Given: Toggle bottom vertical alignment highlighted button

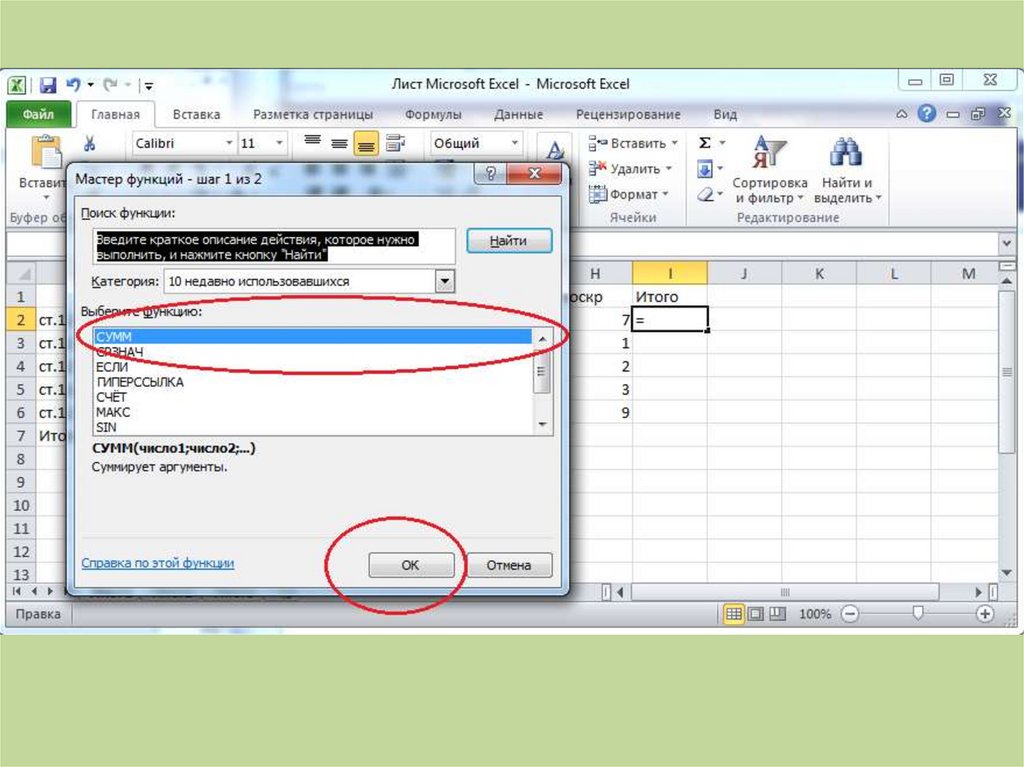Looking at the screenshot, I should point(366,143).
